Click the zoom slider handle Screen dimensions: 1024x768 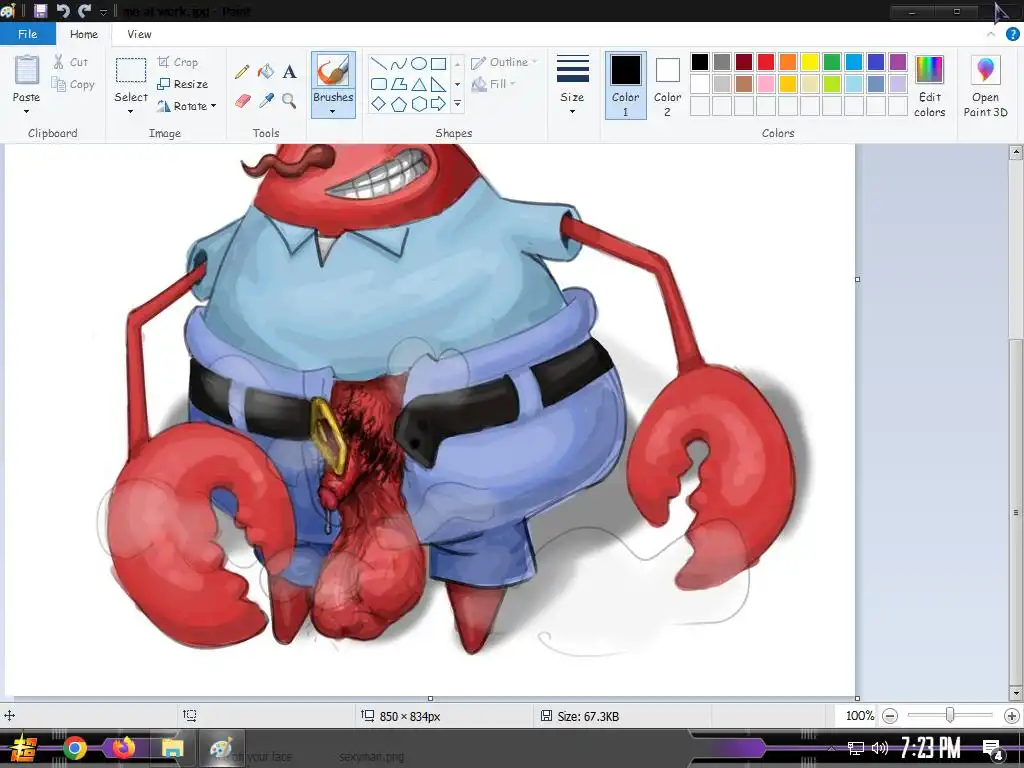pos(950,716)
